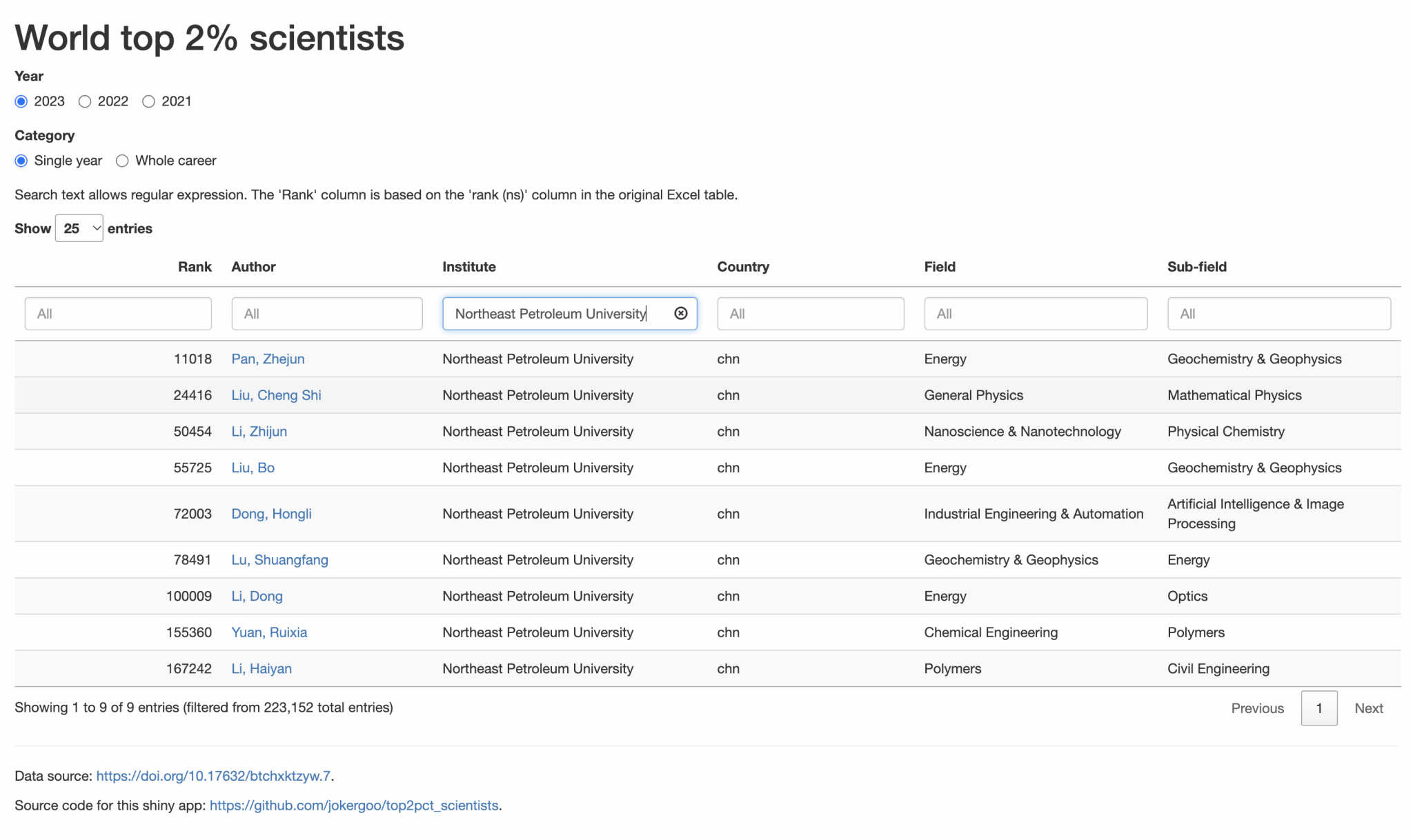The height and width of the screenshot is (840, 1413).
Task: Click the Previous pagination button
Action: point(1257,708)
